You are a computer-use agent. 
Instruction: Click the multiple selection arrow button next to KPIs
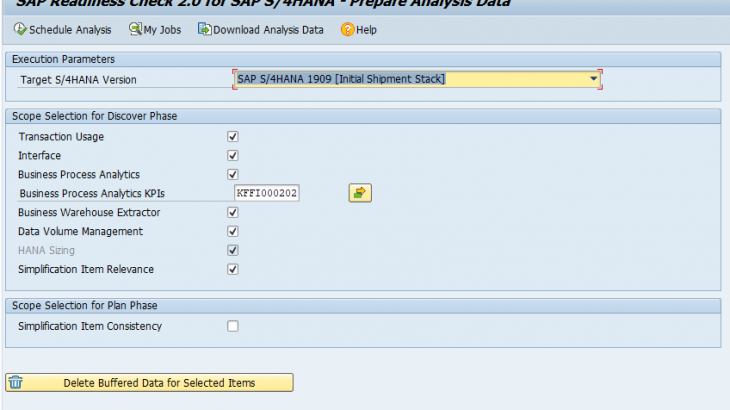coord(360,193)
